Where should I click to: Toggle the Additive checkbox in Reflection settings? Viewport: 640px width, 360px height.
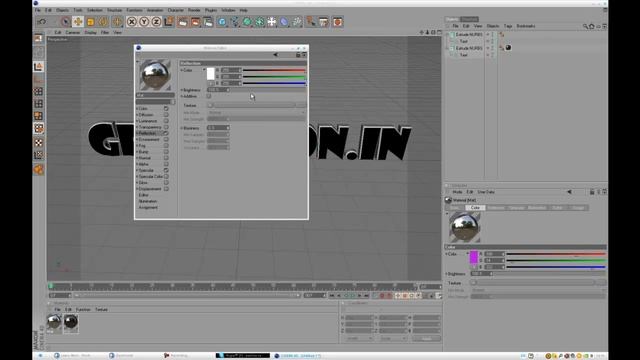[209, 96]
